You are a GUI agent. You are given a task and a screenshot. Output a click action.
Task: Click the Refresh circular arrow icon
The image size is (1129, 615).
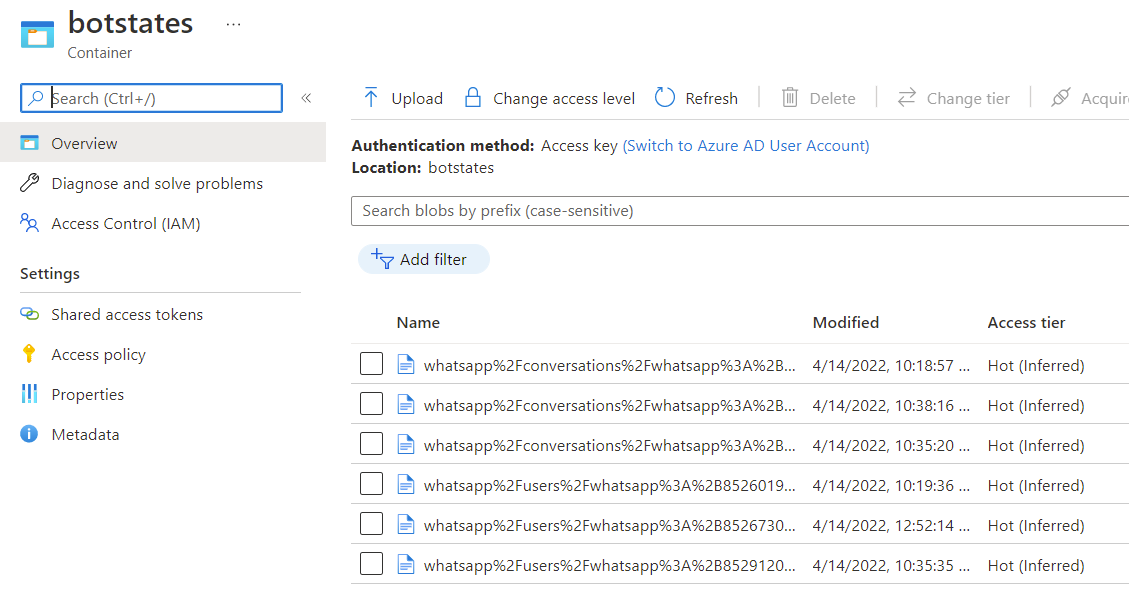pyautogui.click(x=665, y=98)
